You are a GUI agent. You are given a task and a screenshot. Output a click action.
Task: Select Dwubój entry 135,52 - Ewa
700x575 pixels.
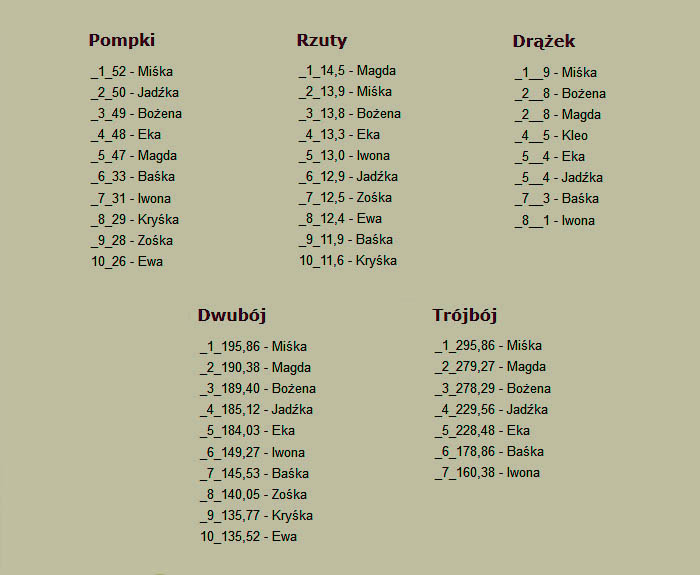click(x=248, y=537)
